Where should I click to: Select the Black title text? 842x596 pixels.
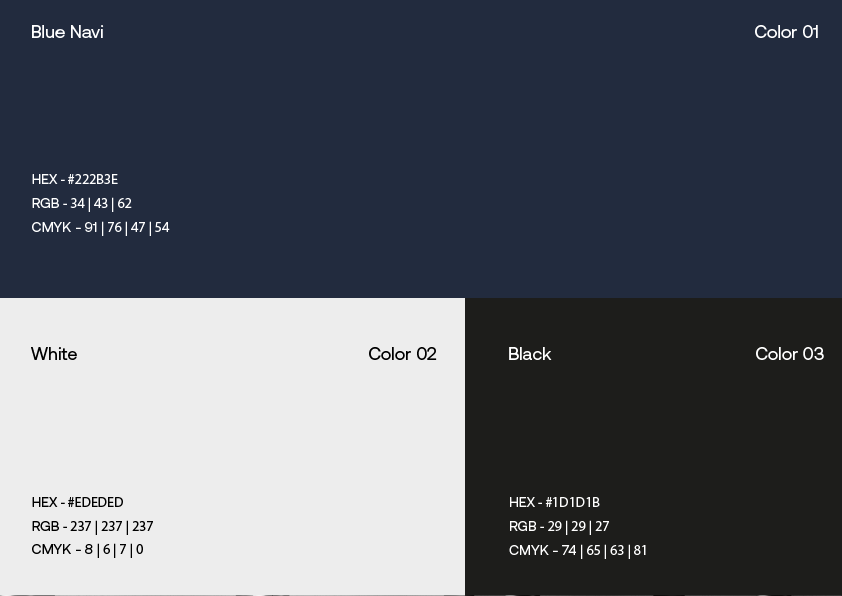point(529,354)
